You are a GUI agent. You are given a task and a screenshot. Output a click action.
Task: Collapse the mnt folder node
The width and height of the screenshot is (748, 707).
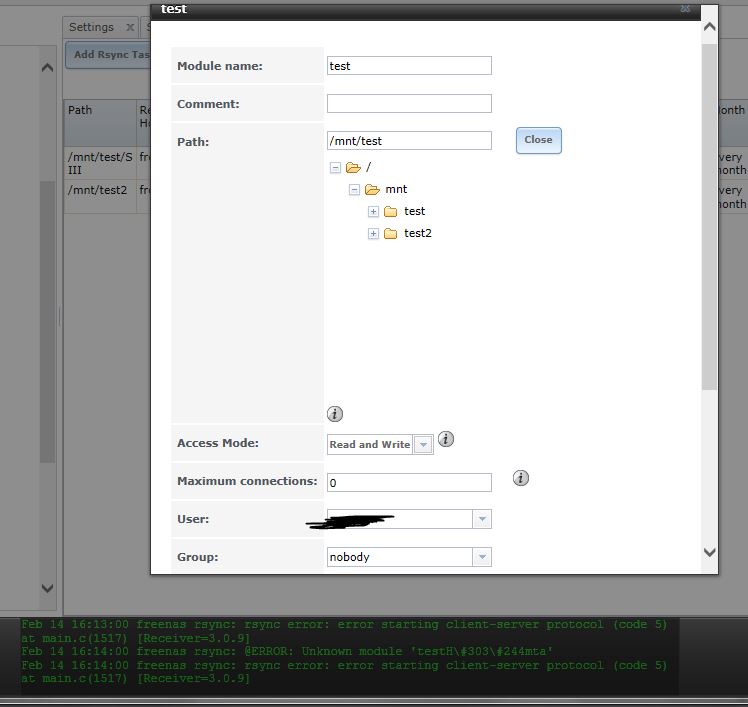354,190
